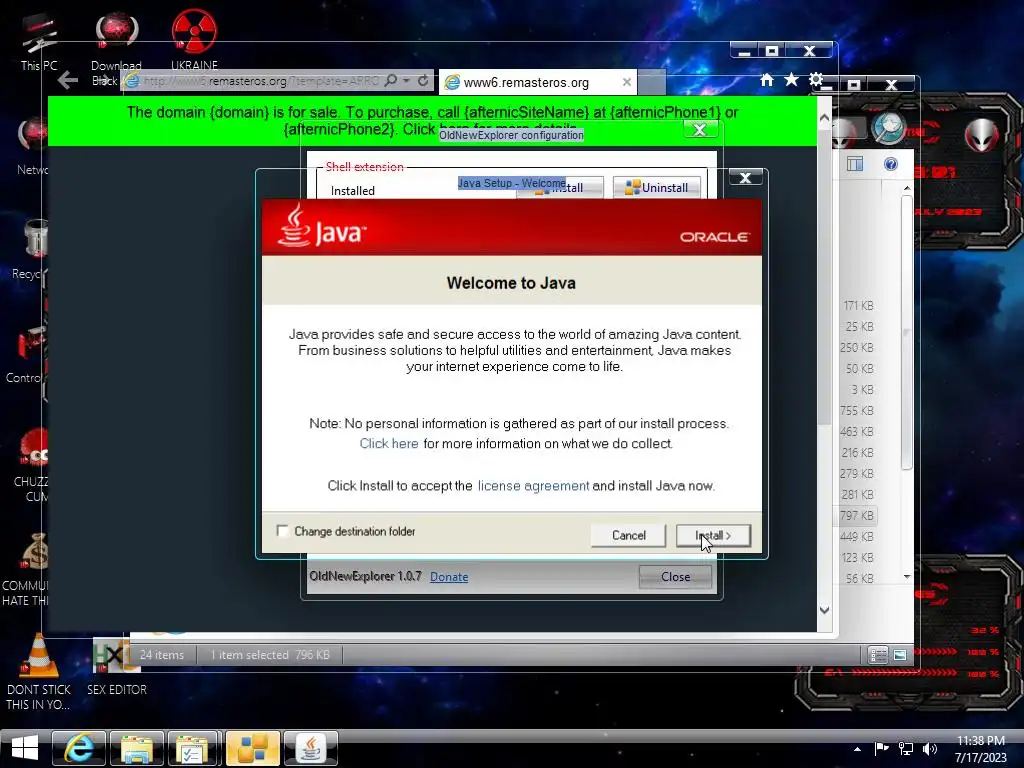The image size is (1024, 768).
Task: Refresh the page using reload icon
Action: pos(423,80)
